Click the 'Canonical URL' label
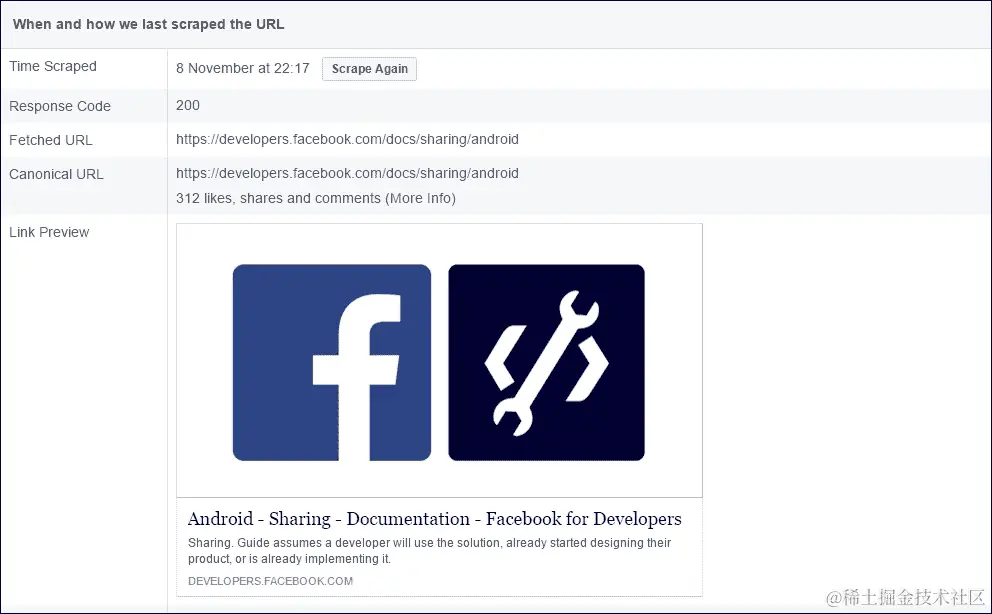This screenshot has height=614, width=992. [56, 175]
